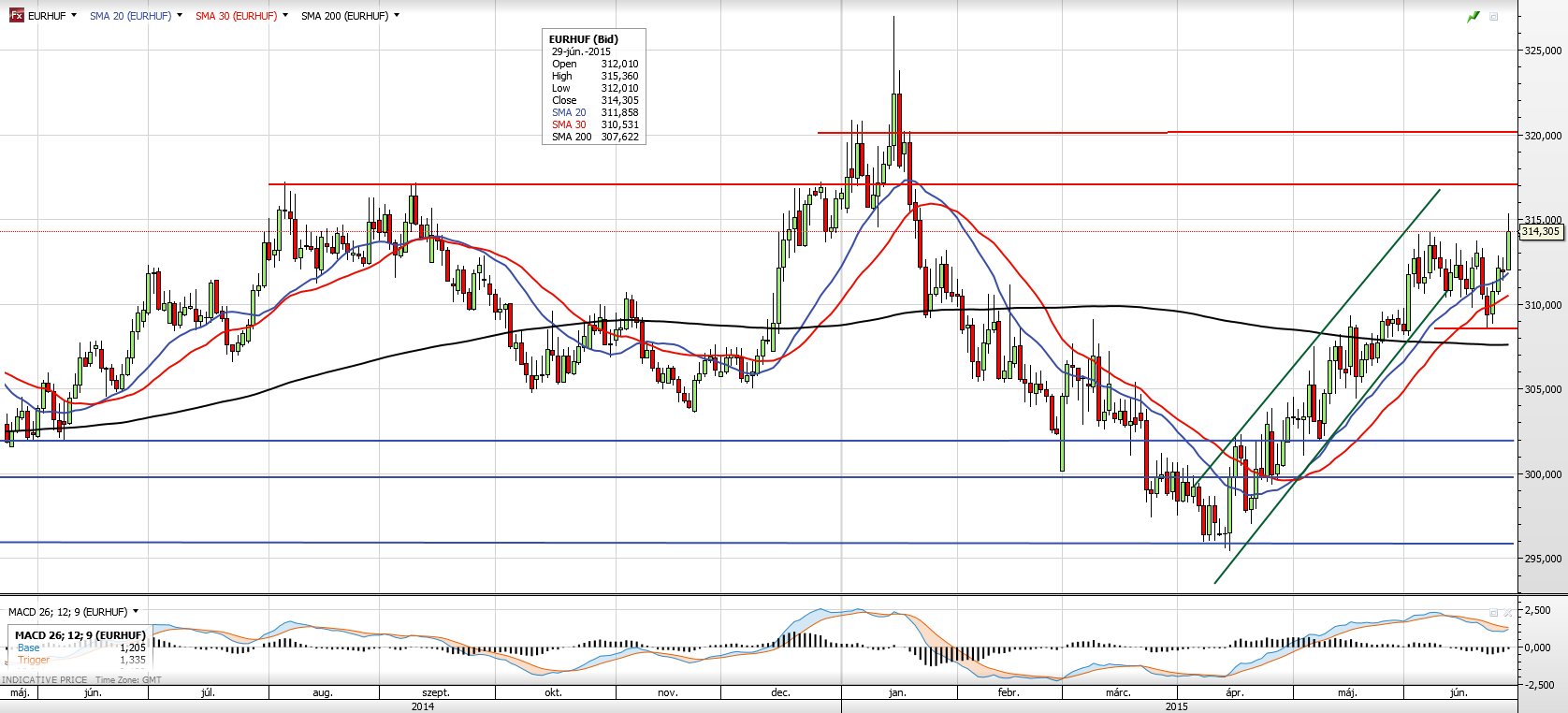
Task: Click the aug. month on time axis
Action: pos(322,692)
